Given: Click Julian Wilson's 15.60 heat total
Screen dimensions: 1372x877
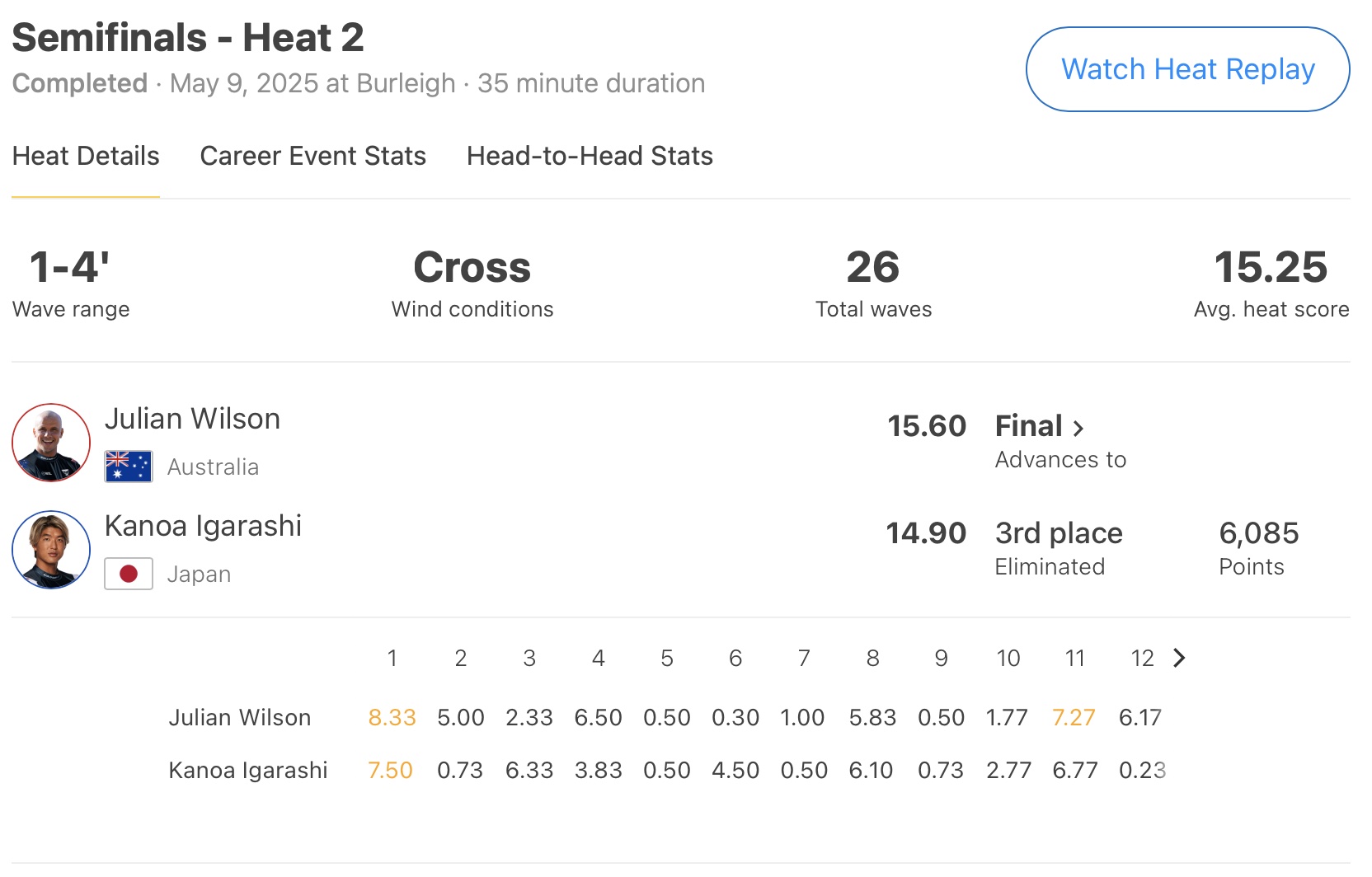Looking at the screenshot, I should (926, 426).
